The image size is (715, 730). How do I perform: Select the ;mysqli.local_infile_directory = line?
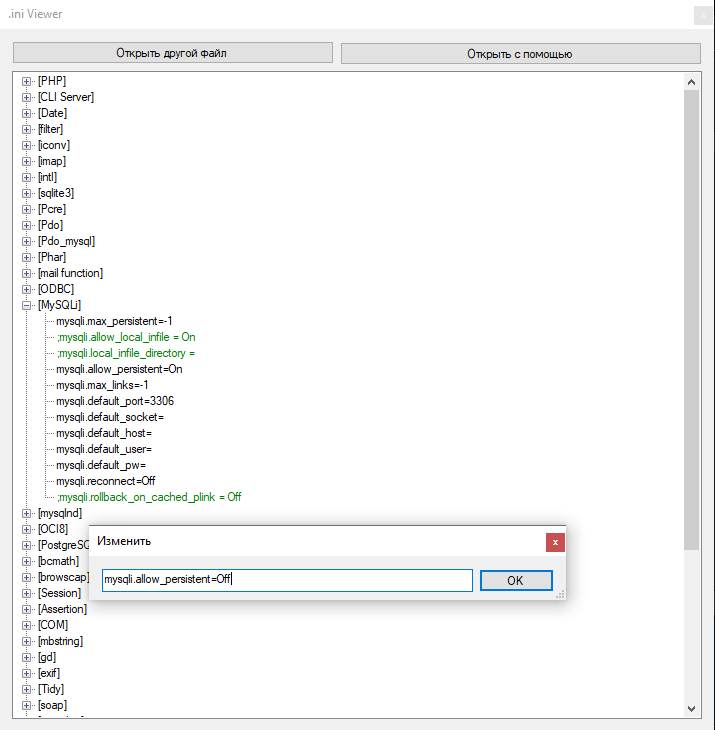pos(126,353)
